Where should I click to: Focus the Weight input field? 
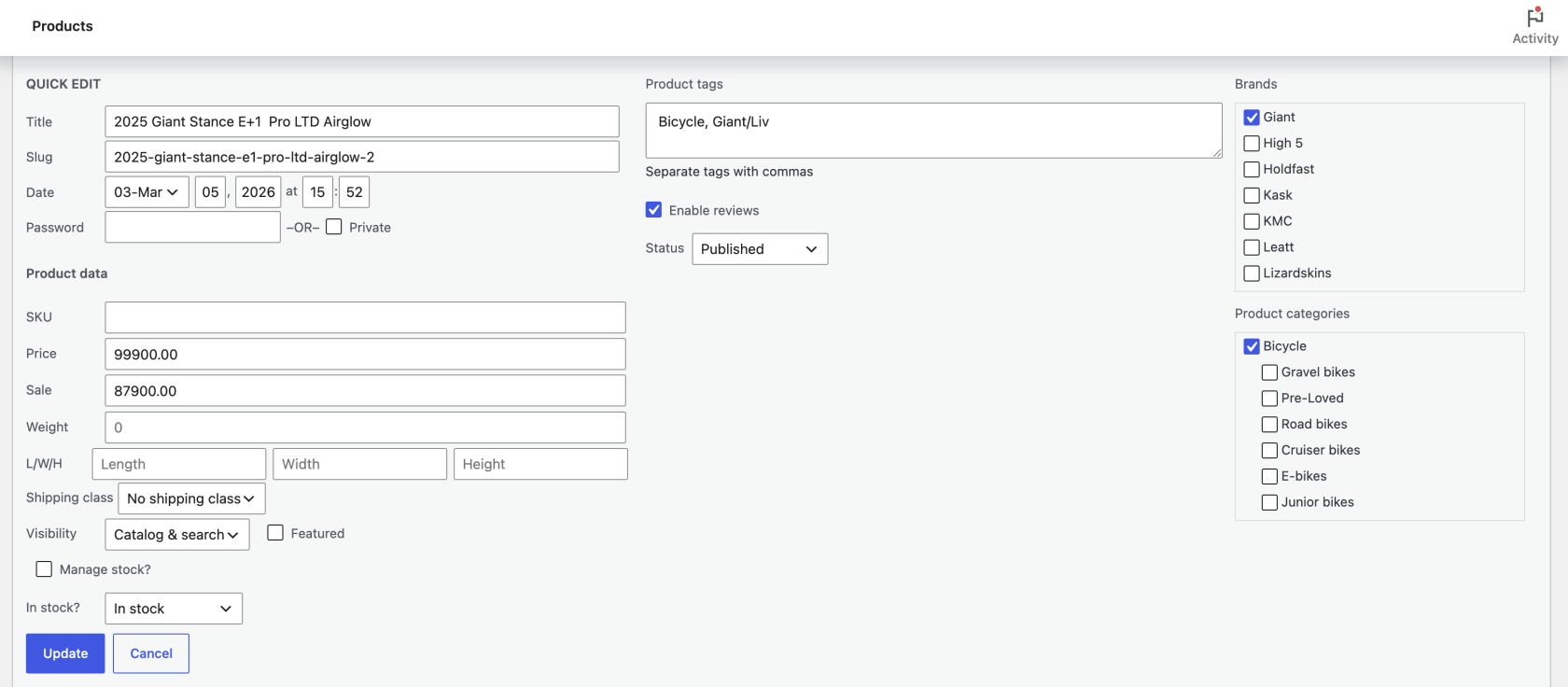point(365,428)
